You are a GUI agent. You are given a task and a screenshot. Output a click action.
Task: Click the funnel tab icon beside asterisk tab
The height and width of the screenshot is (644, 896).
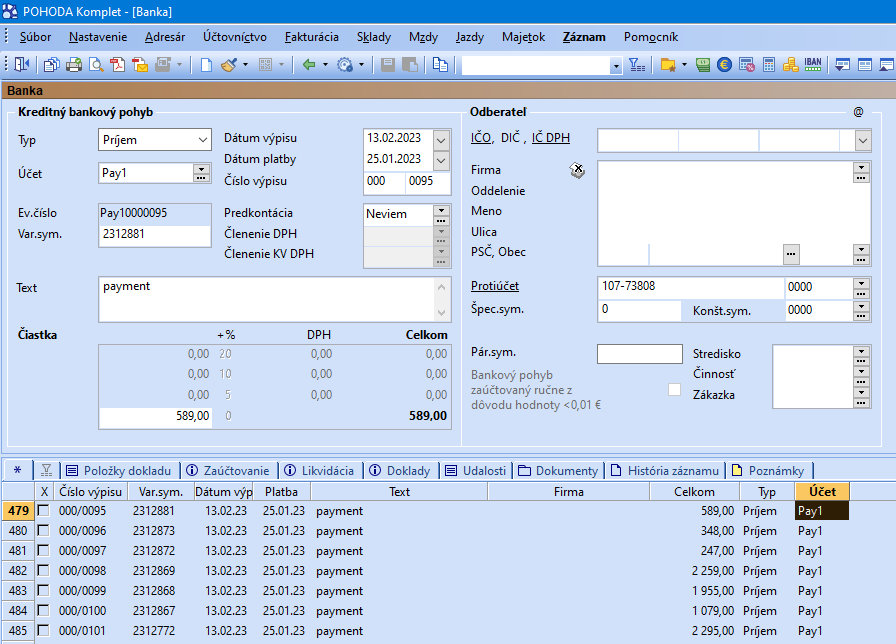tap(46, 470)
